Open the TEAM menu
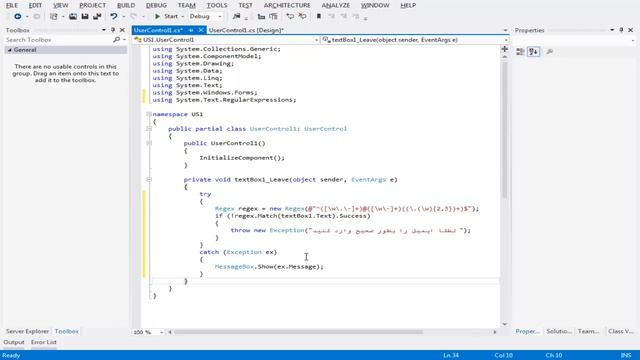This screenshot has height=360, width=640. 187,5
